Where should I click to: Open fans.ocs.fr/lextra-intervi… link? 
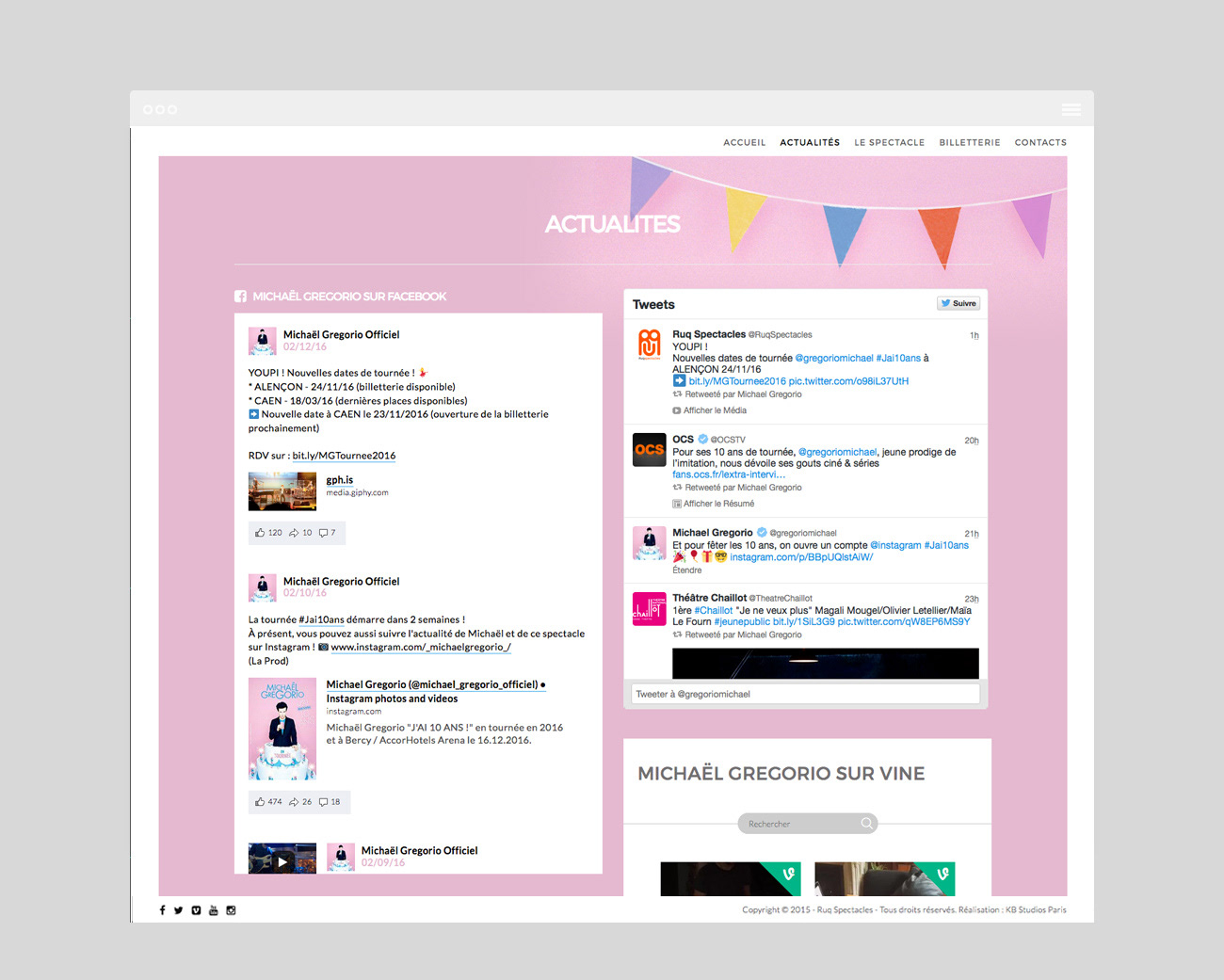[x=729, y=474]
